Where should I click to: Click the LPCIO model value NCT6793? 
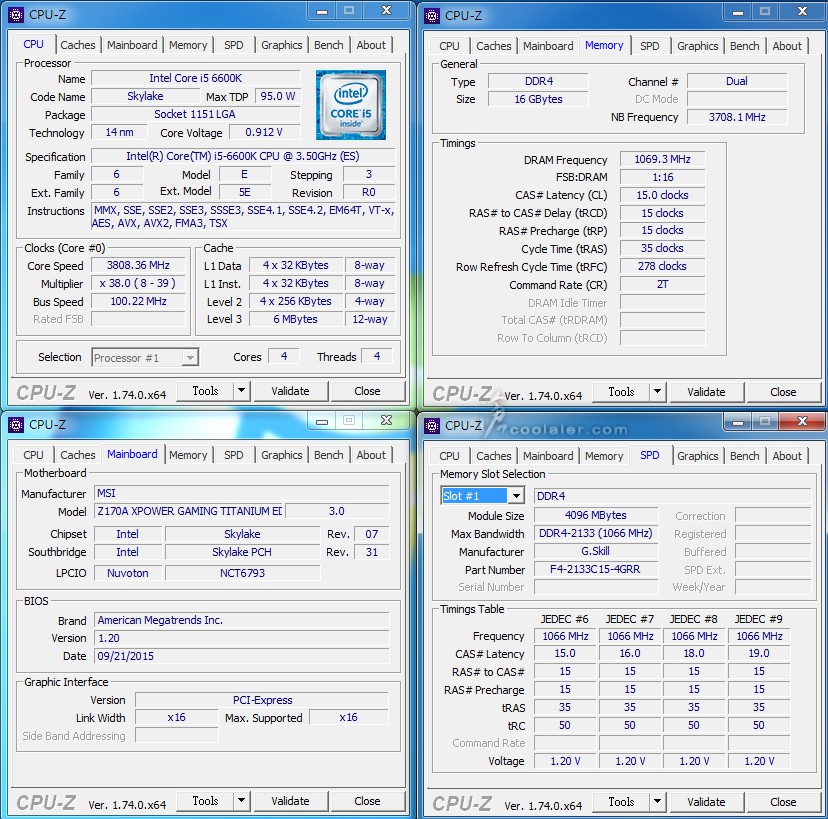click(x=242, y=573)
